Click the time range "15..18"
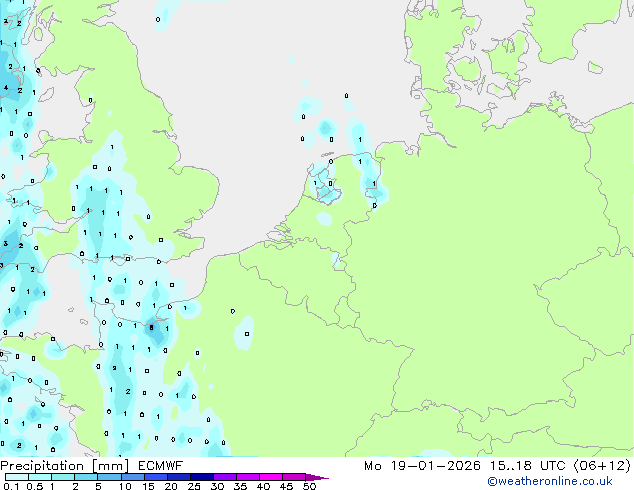Image resolution: width=634 pixels, height=490 pixels. pos(510,466)
